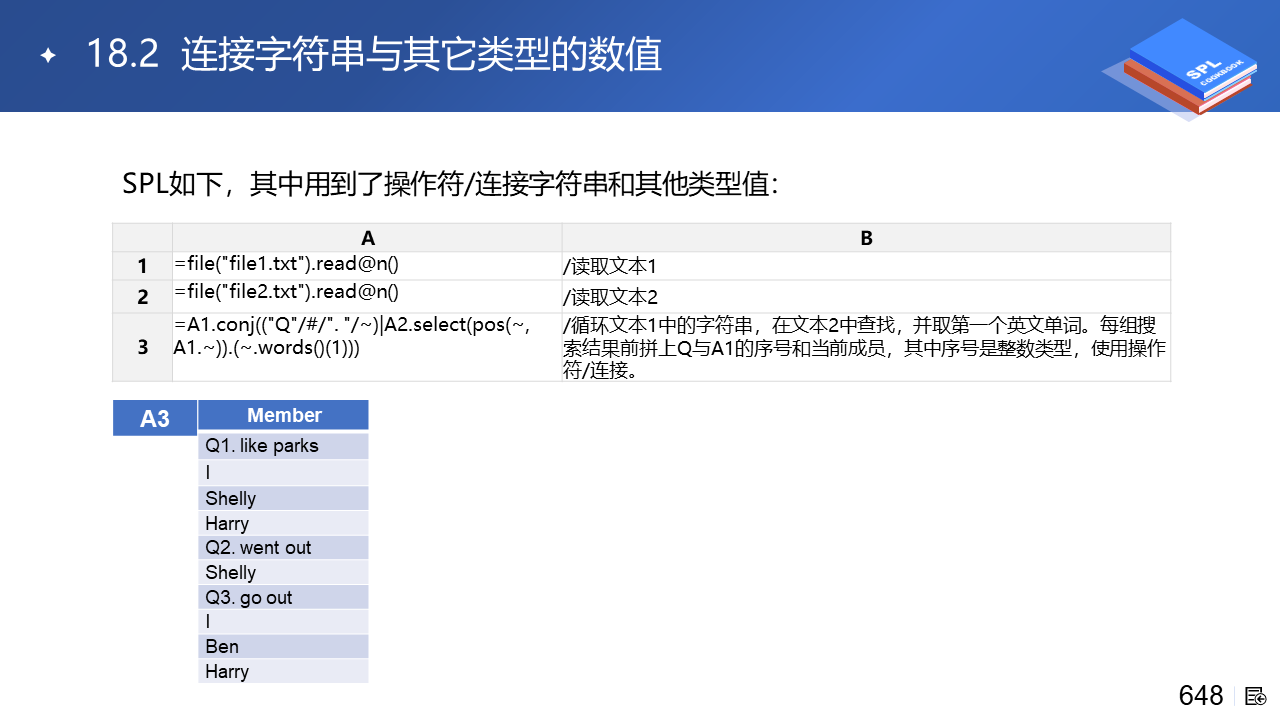
Task: Click the cell reading =file("file1.txt").read@n()
Action: (x=367, y=266)
